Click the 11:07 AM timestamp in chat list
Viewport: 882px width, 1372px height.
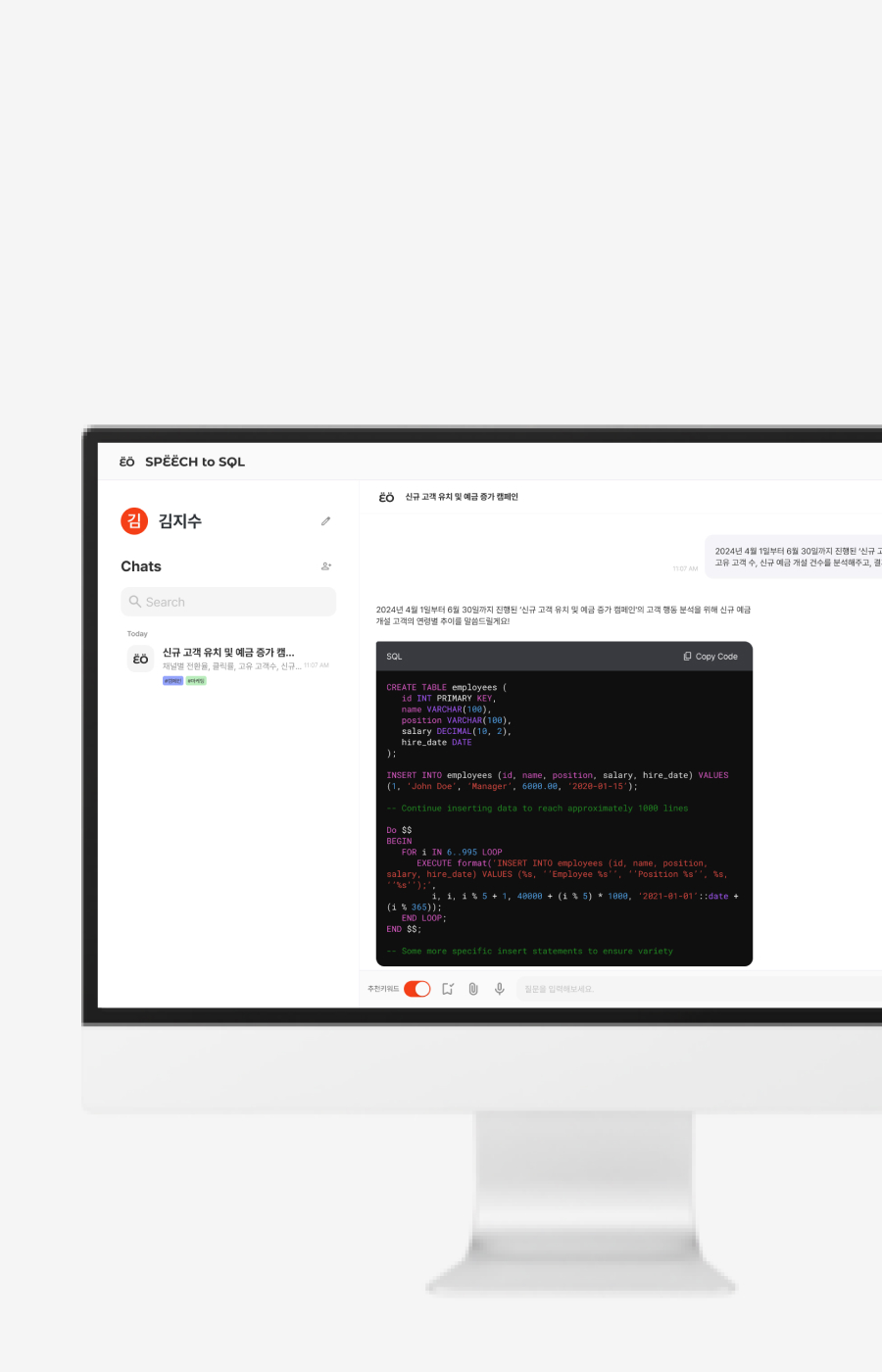[x=317, y=665]
